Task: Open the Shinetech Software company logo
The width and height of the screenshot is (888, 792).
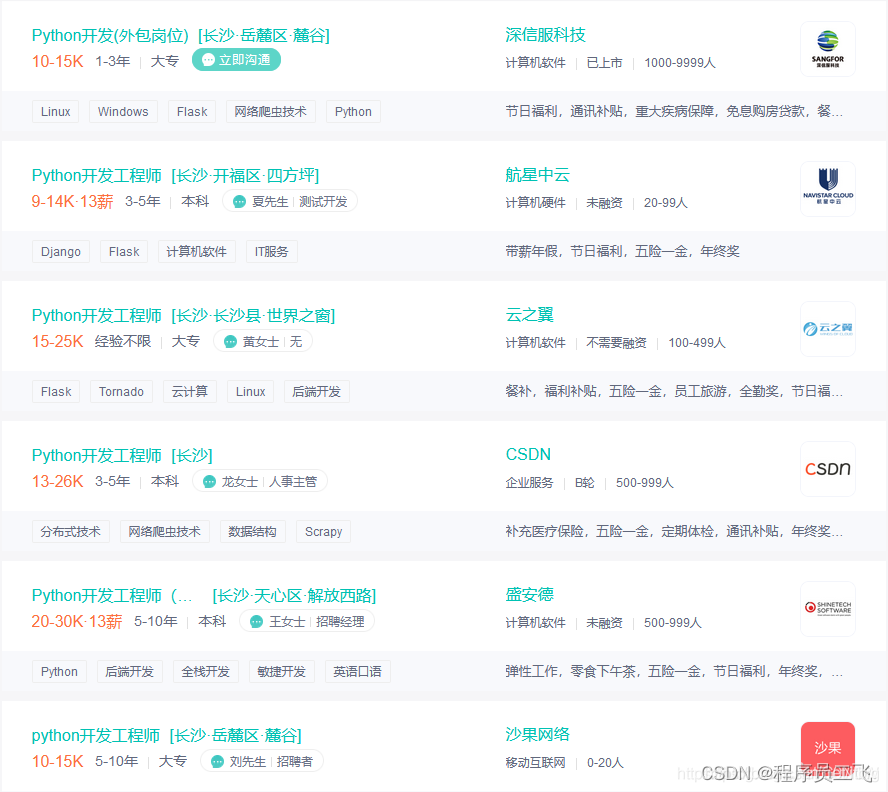Action: tap(827, 608)
